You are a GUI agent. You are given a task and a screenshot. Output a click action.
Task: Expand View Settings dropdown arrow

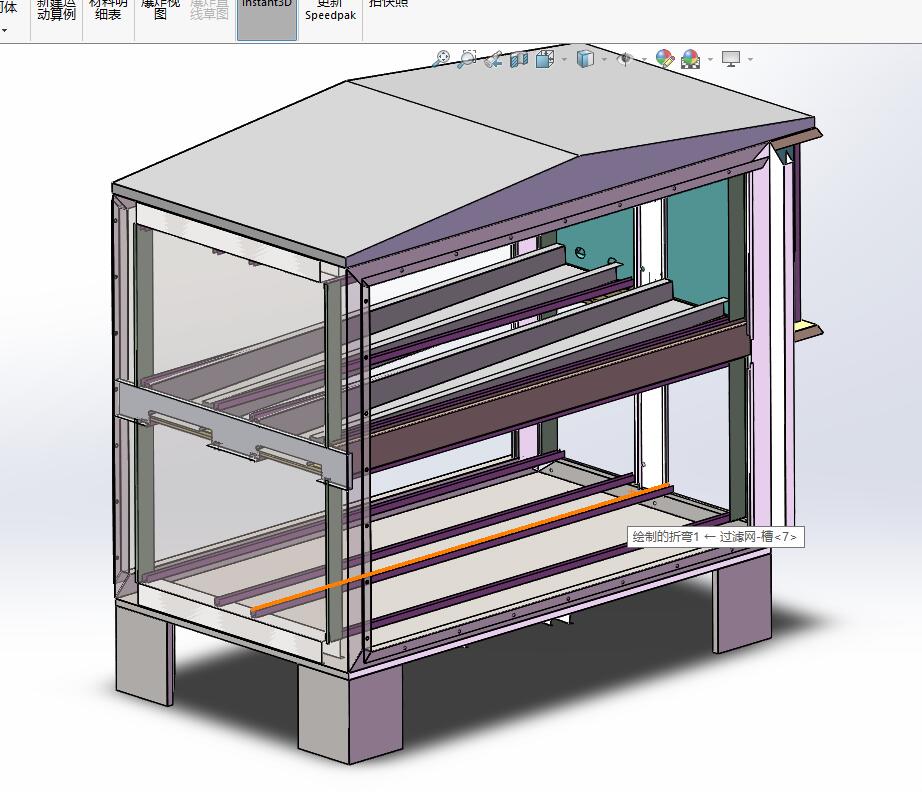(x=750, y=59)
